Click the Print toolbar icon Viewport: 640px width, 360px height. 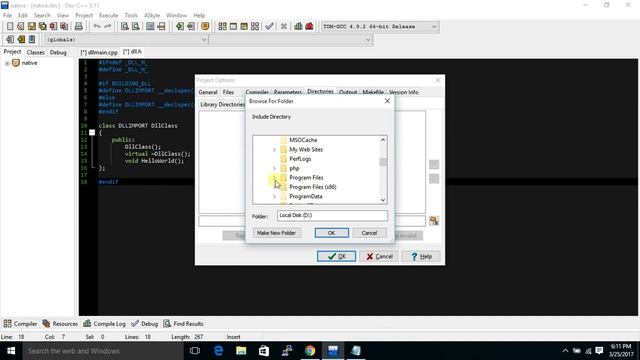point(78,27)
